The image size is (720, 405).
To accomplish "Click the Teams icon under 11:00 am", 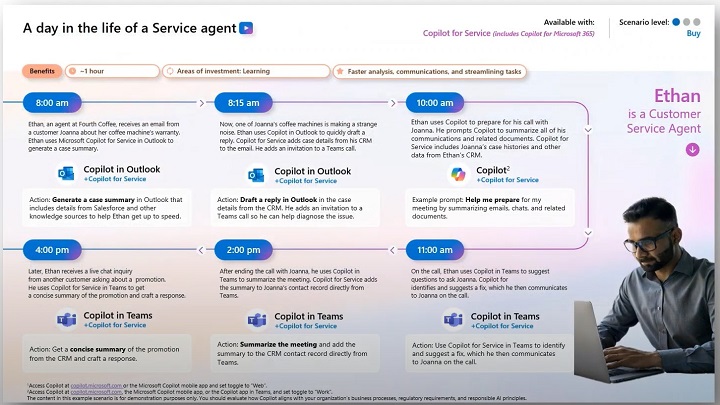I will click(450, 321).
